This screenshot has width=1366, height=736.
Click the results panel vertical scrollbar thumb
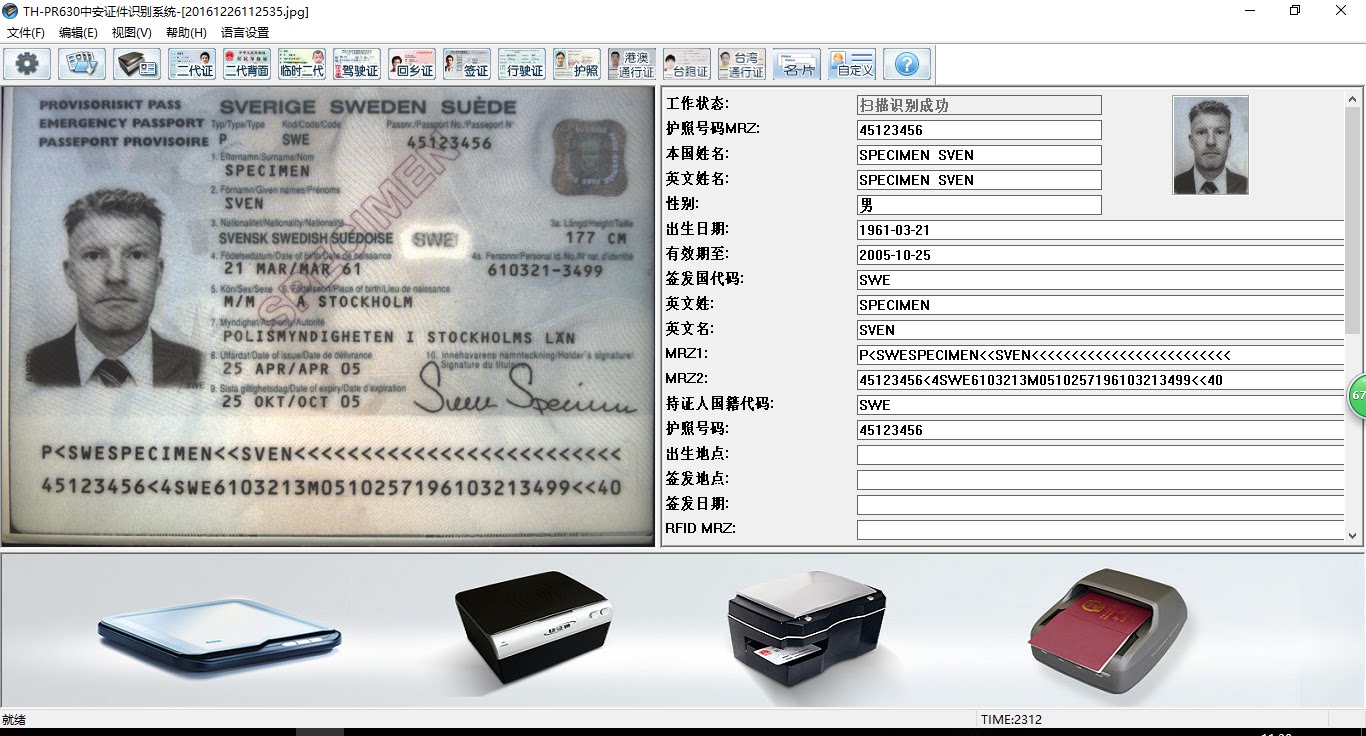click(1353, 220)
